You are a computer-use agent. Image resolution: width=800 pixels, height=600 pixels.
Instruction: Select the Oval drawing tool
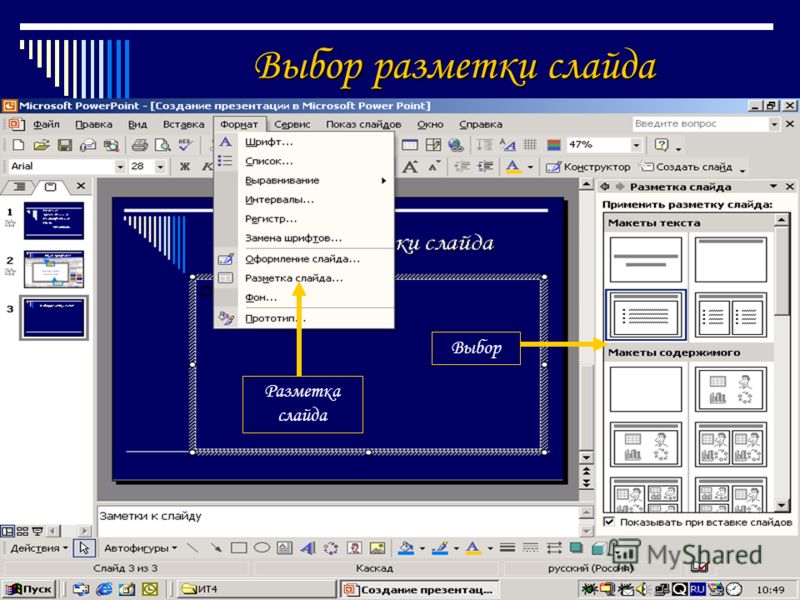coord(262,548)
